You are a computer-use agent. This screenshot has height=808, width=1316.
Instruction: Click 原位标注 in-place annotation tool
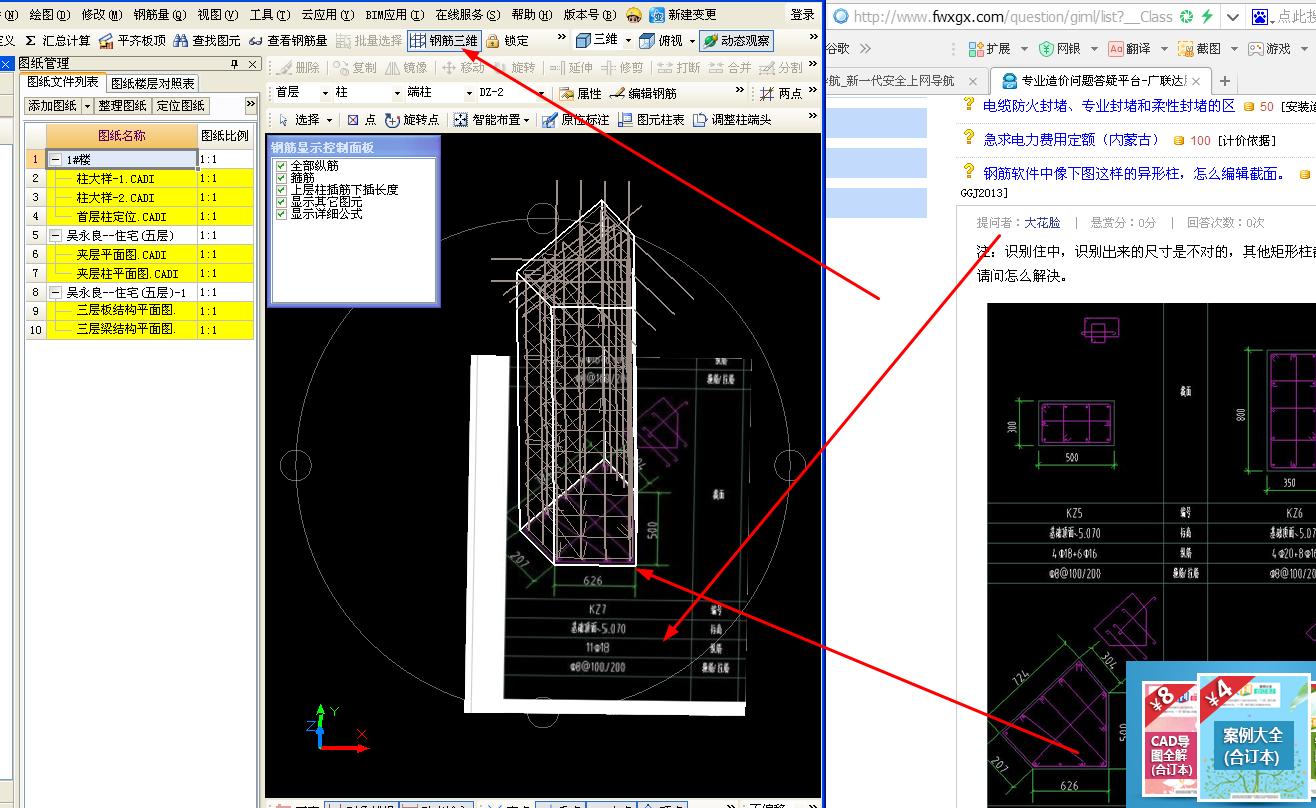click(575, 119)
